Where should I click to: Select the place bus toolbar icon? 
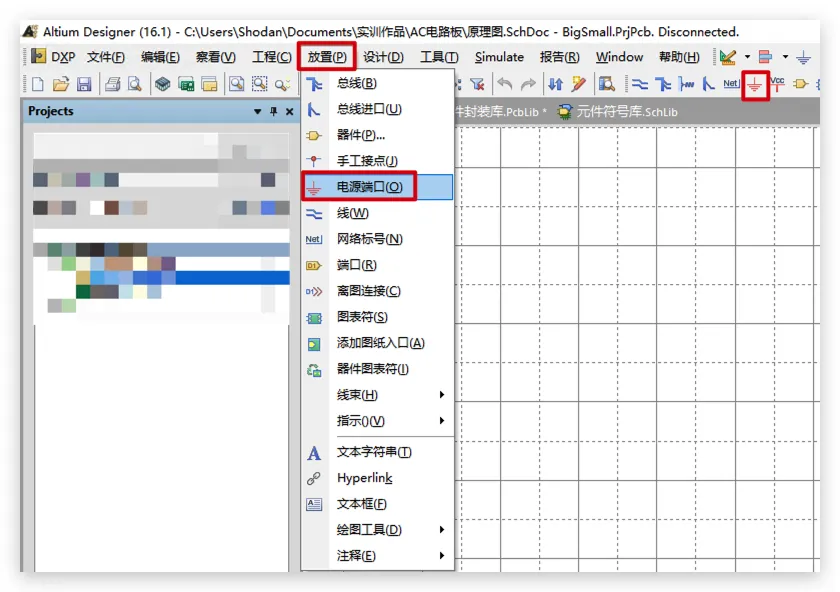[x=663, y=84]
